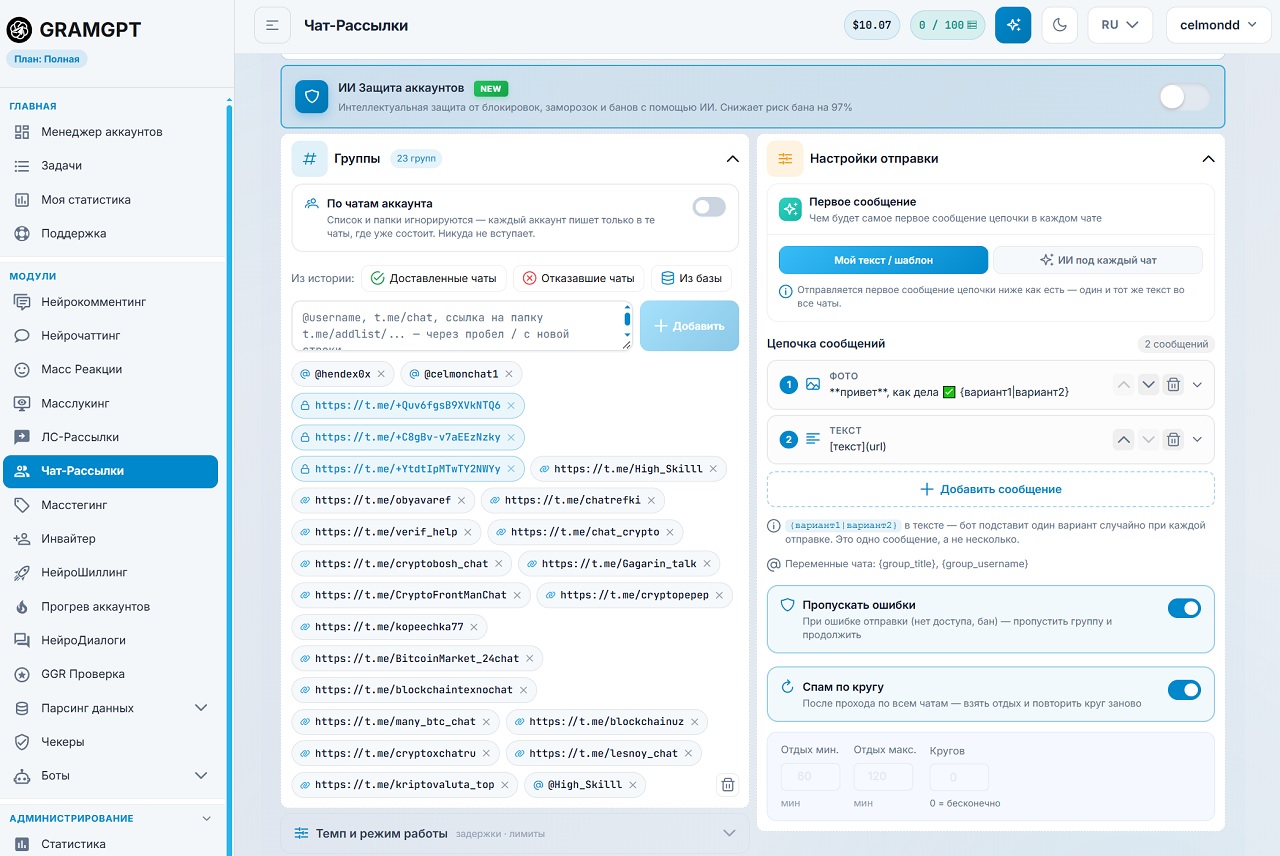Move message 2 up with the arrow
The width and height of the screenshot is (1280, 856).
[1123, 439]
